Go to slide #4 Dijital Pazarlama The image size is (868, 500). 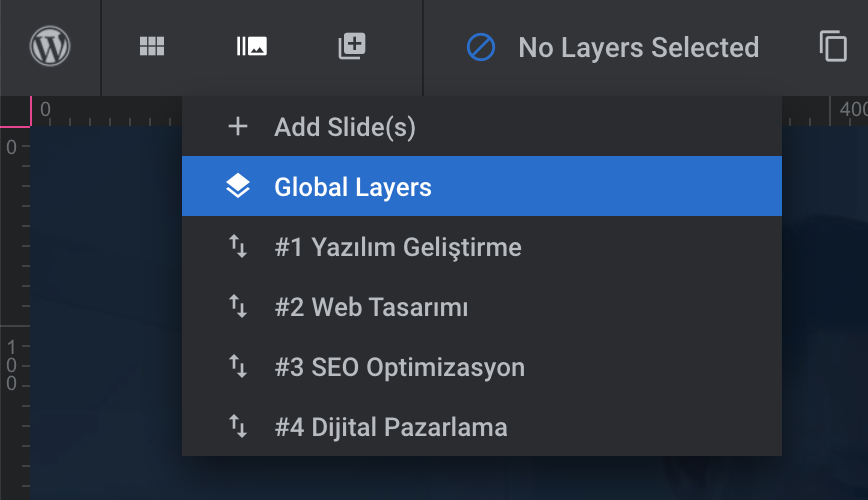tap(391, 427)
